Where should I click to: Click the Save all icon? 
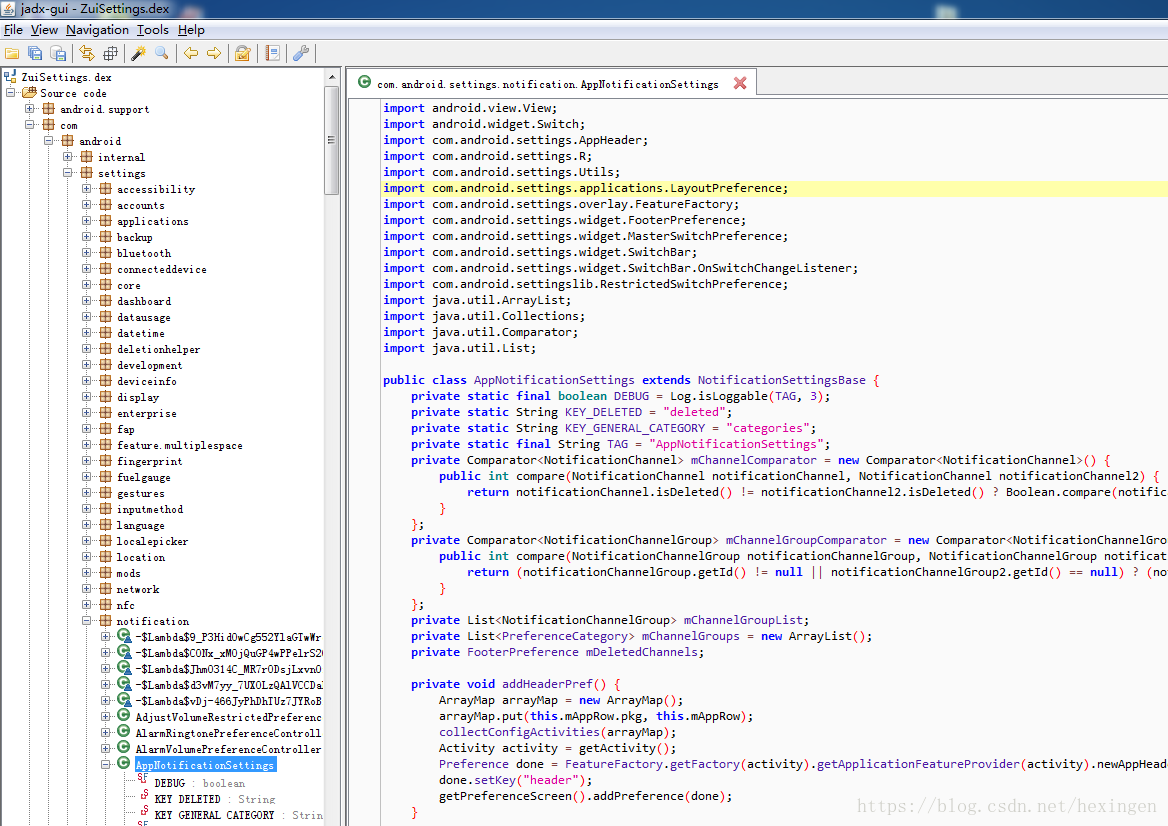pyautogui.click(x=35, y=53)
